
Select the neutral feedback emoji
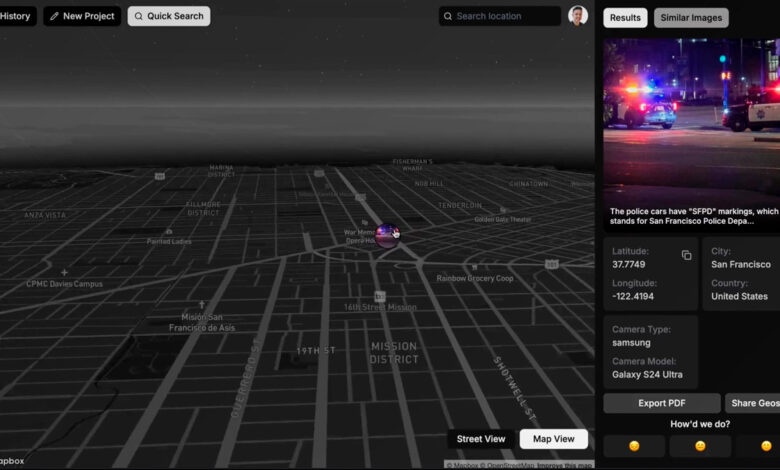[700, 446]
